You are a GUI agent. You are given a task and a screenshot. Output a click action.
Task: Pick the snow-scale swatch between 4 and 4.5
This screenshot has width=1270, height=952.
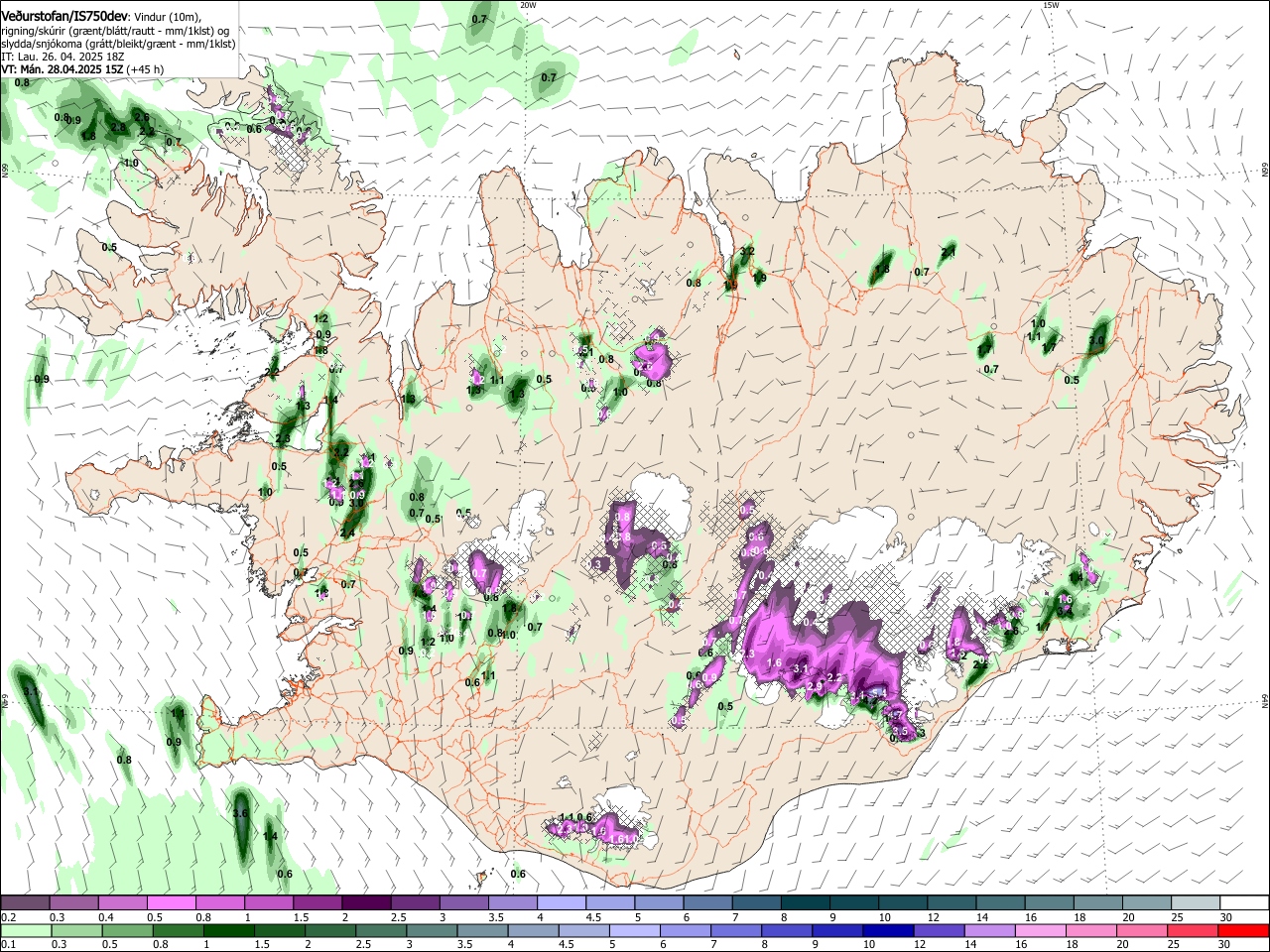click(x=562, y=903)
